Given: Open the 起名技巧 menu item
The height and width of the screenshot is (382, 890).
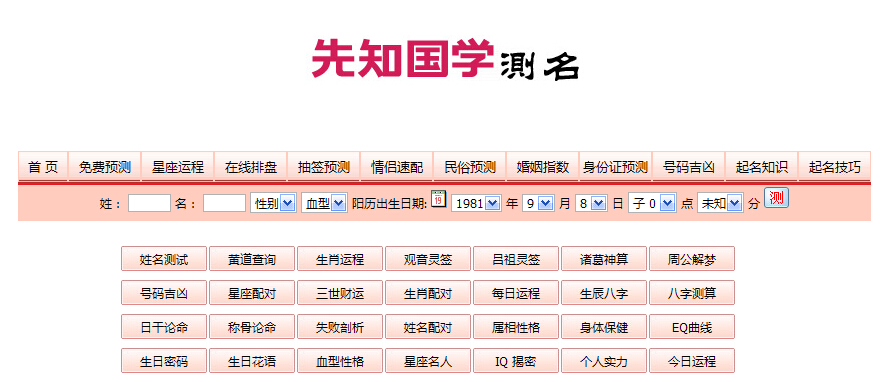Looking at the screenshot, I should 834,167.
